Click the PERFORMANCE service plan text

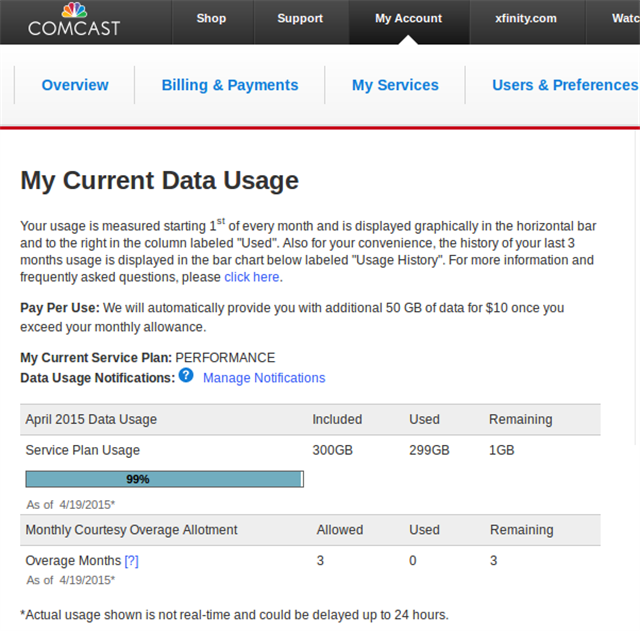(x=225, y=358)
